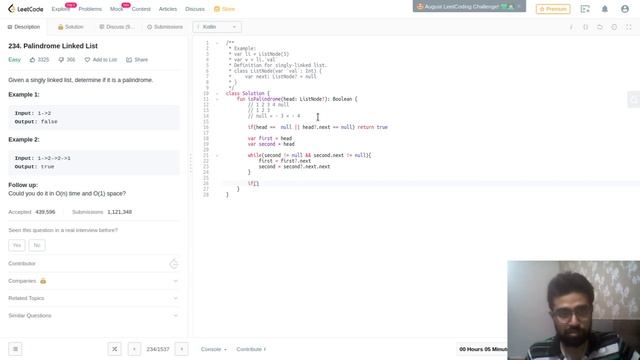Screen dimensions: 640x360
Task: Open editor settings gear icon
Action: [614, 27]
